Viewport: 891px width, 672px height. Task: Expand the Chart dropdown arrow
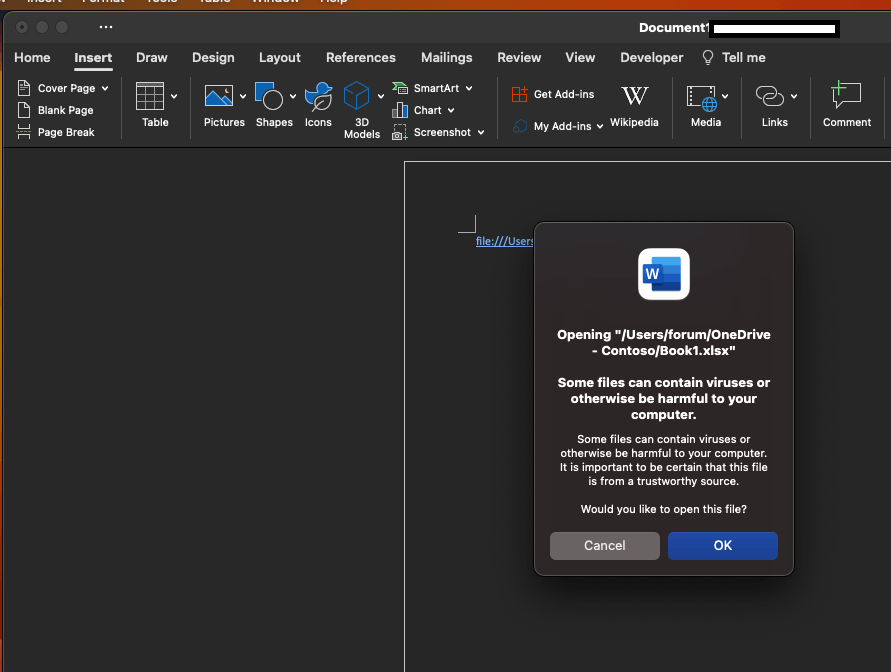click(x=451, y=110)
